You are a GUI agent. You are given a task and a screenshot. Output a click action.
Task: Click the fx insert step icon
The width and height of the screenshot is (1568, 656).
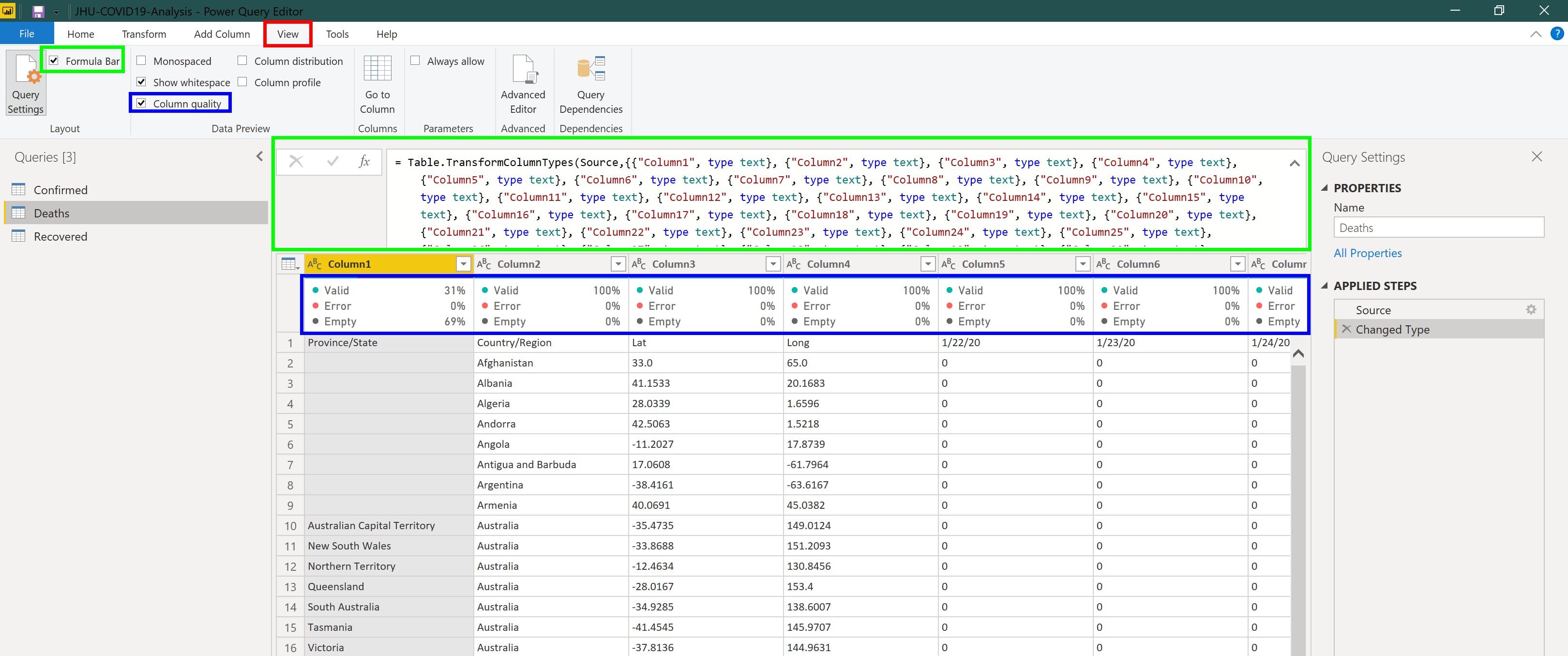click(x=364, y=161)
